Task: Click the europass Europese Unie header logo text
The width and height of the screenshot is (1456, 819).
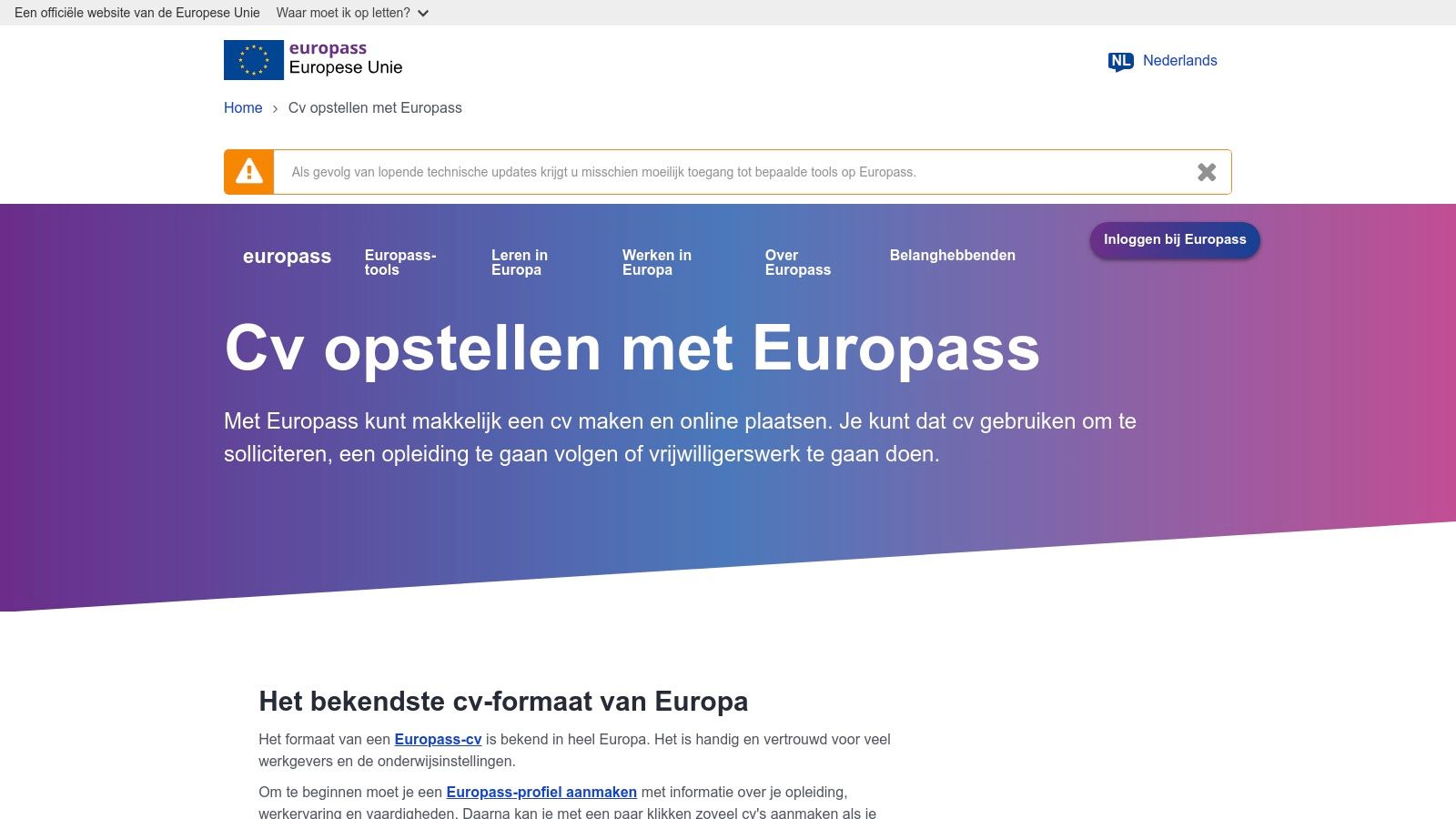Action: [345, 58]
